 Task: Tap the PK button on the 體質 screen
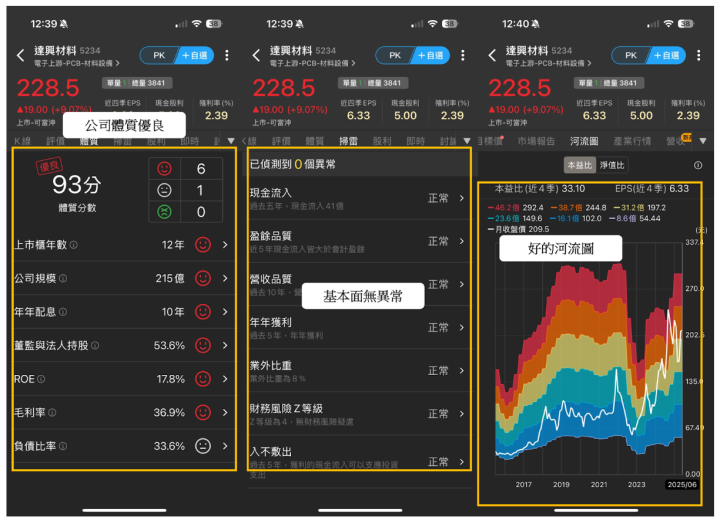[x=158, y=56]
